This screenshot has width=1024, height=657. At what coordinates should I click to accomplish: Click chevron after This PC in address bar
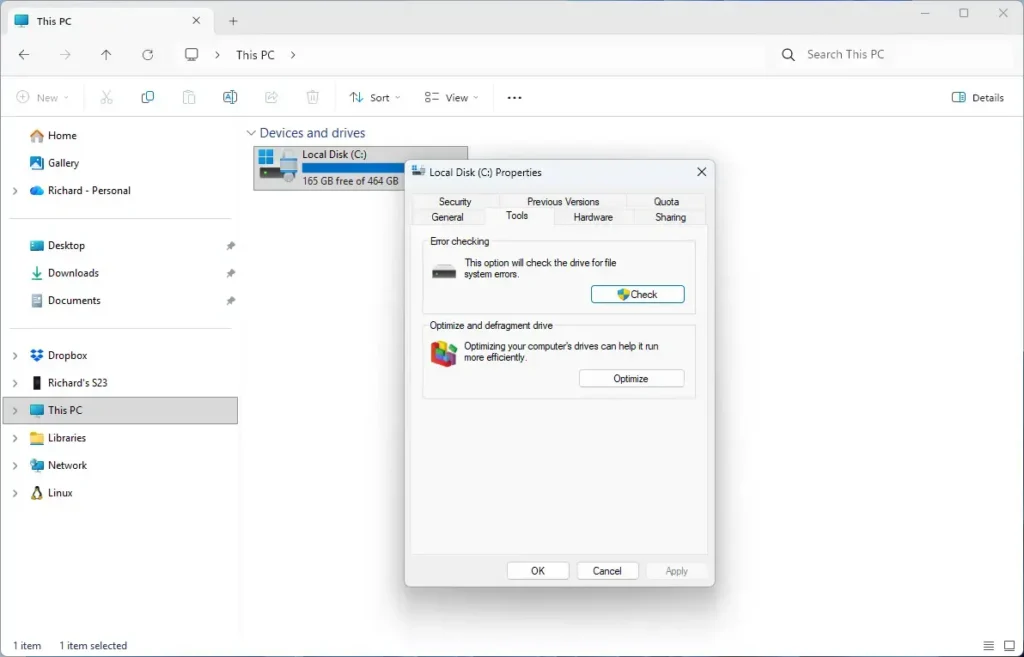293,55
